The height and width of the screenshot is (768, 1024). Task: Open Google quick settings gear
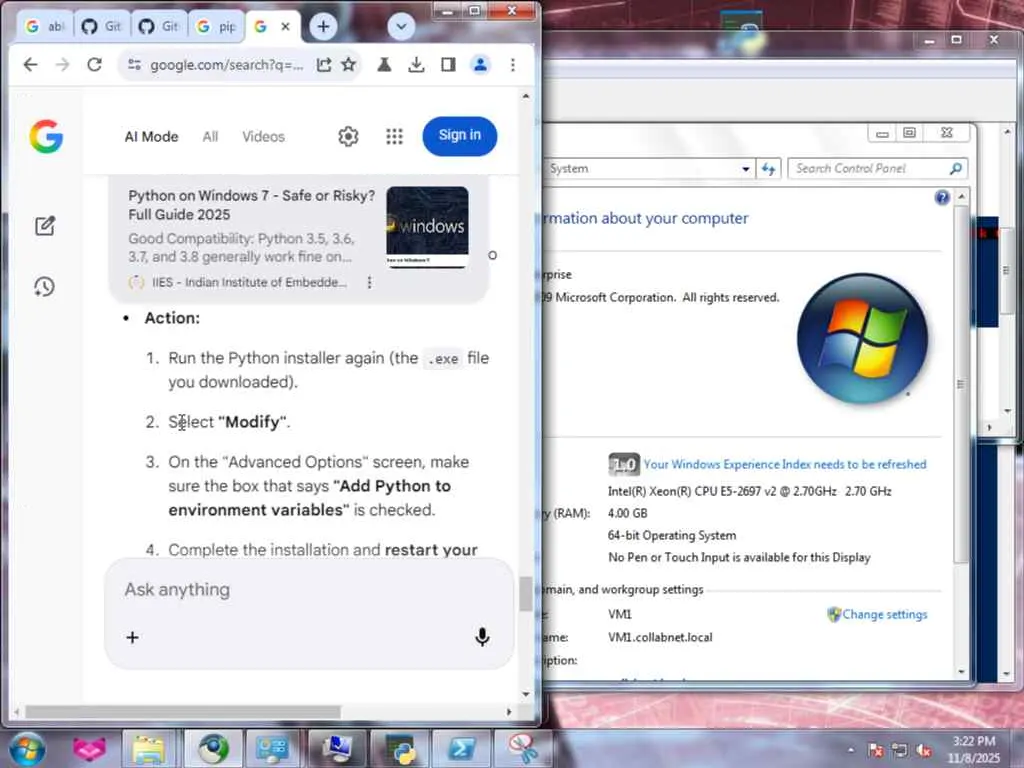click(x=348, y=136)
